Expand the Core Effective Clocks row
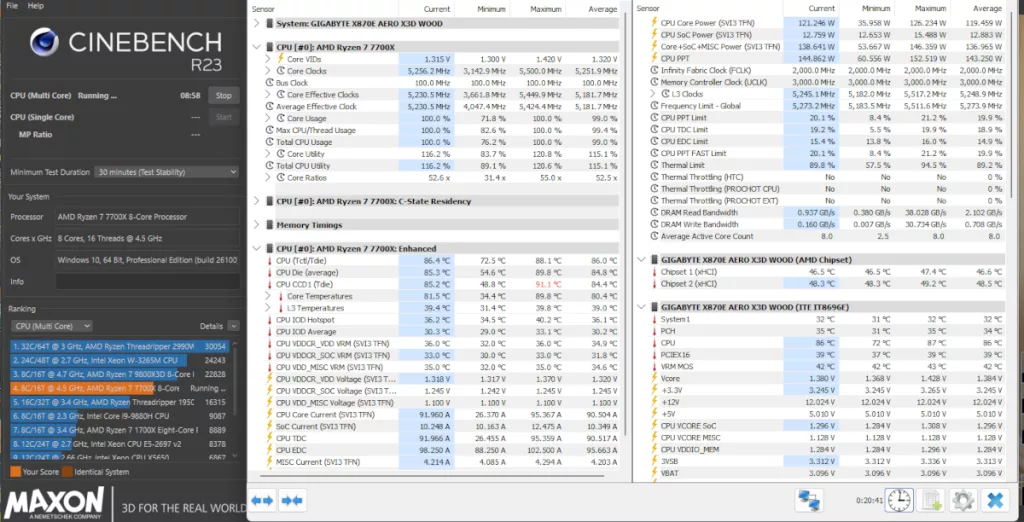The image size is (1024, 522). [x=268, y=95]
